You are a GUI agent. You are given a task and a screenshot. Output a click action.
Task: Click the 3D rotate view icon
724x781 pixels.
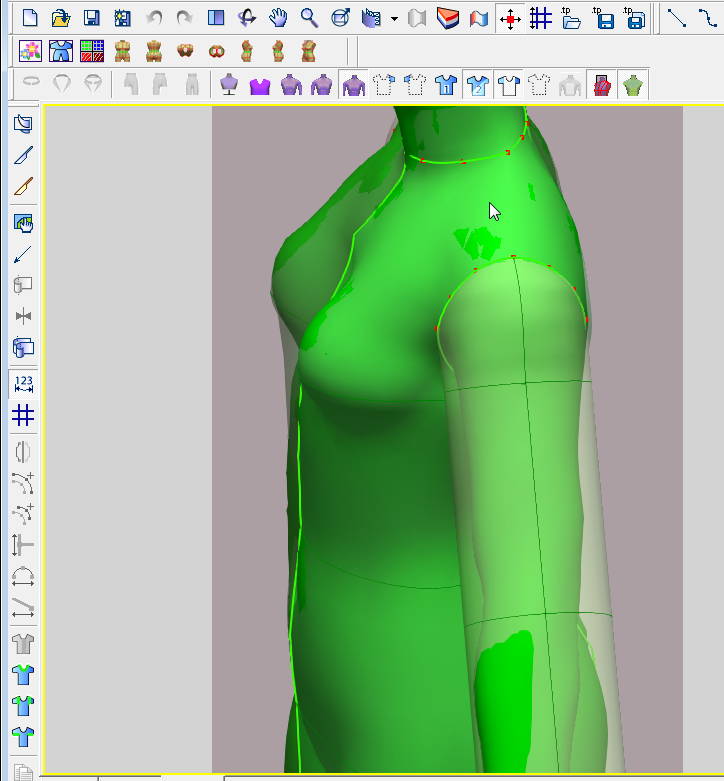(247, 18)
